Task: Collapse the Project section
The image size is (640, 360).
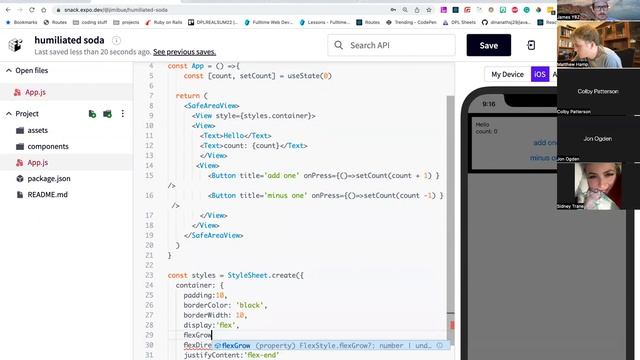Action: [x=9, y=114]
